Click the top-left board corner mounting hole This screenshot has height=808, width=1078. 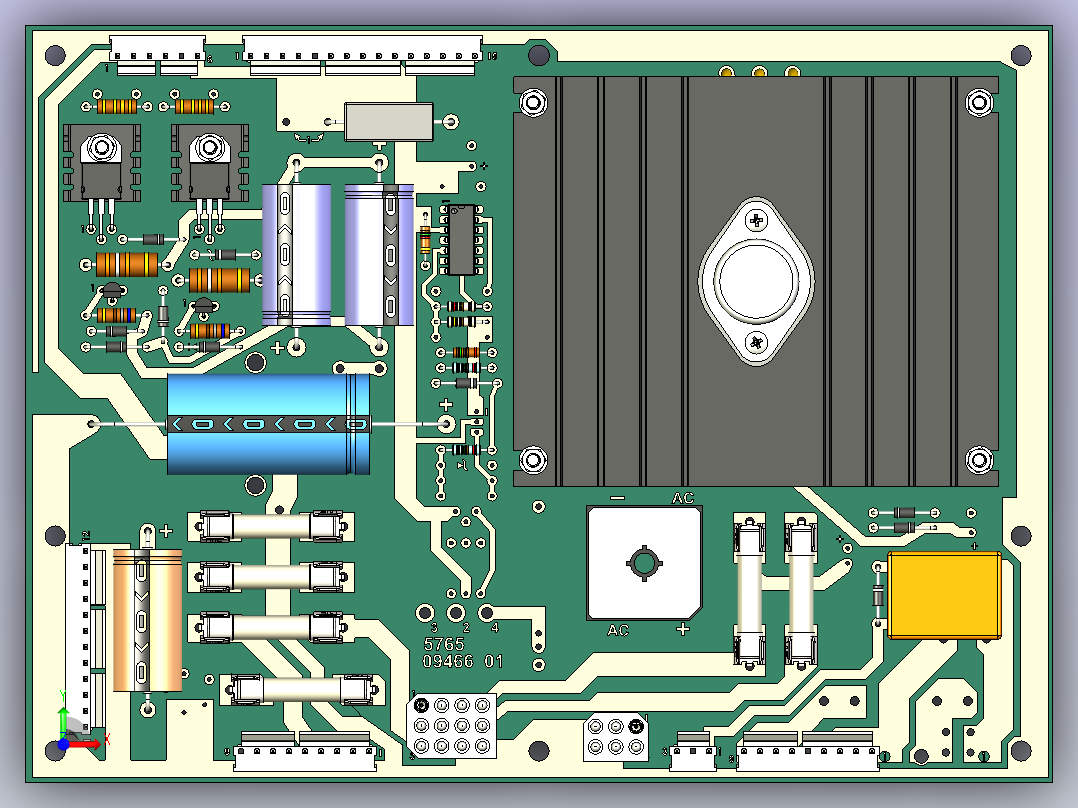click(x=55, y=55)
